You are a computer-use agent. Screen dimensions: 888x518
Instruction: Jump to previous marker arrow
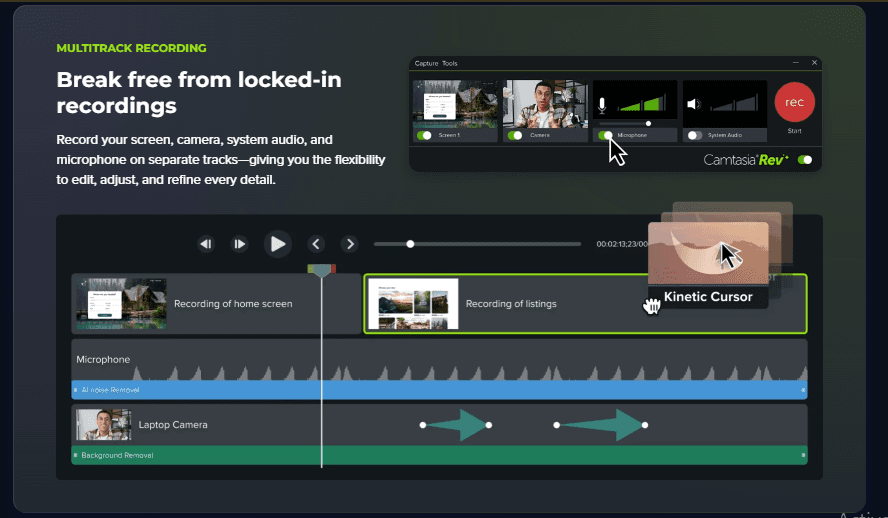point(316,244)
